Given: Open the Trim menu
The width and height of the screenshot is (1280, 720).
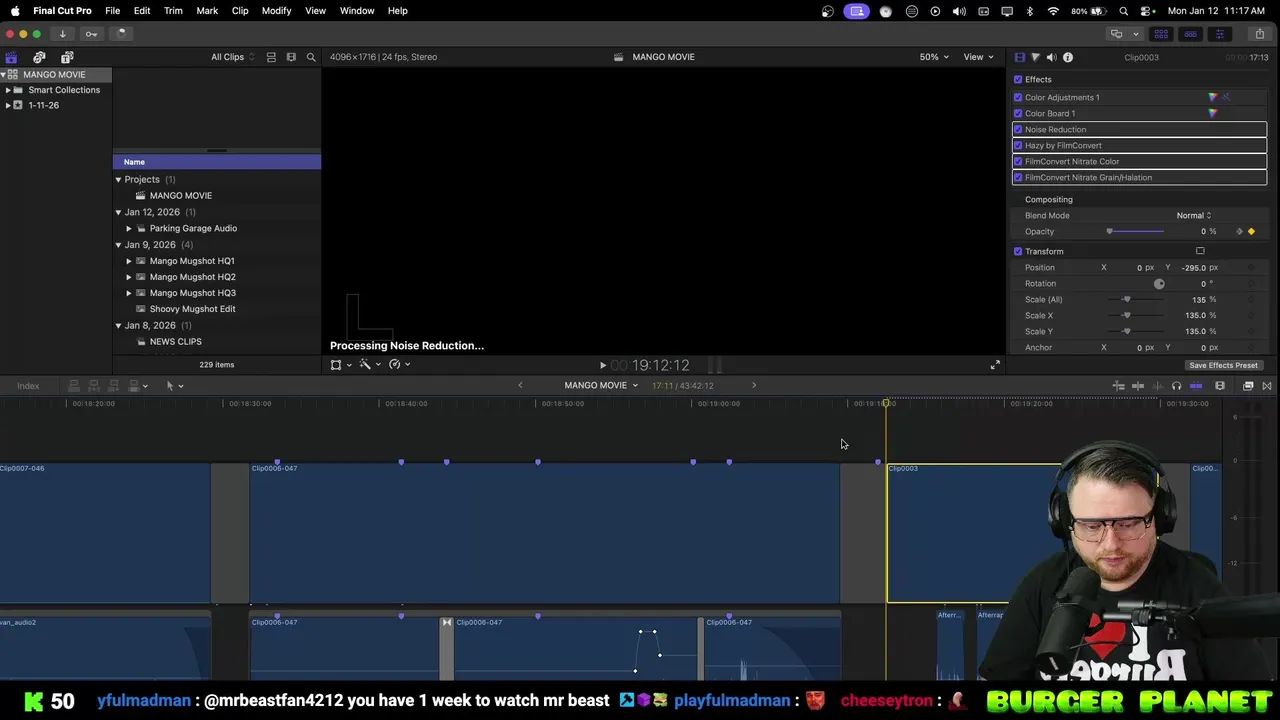Looking at the screenshot, I should tap(173, 10).
